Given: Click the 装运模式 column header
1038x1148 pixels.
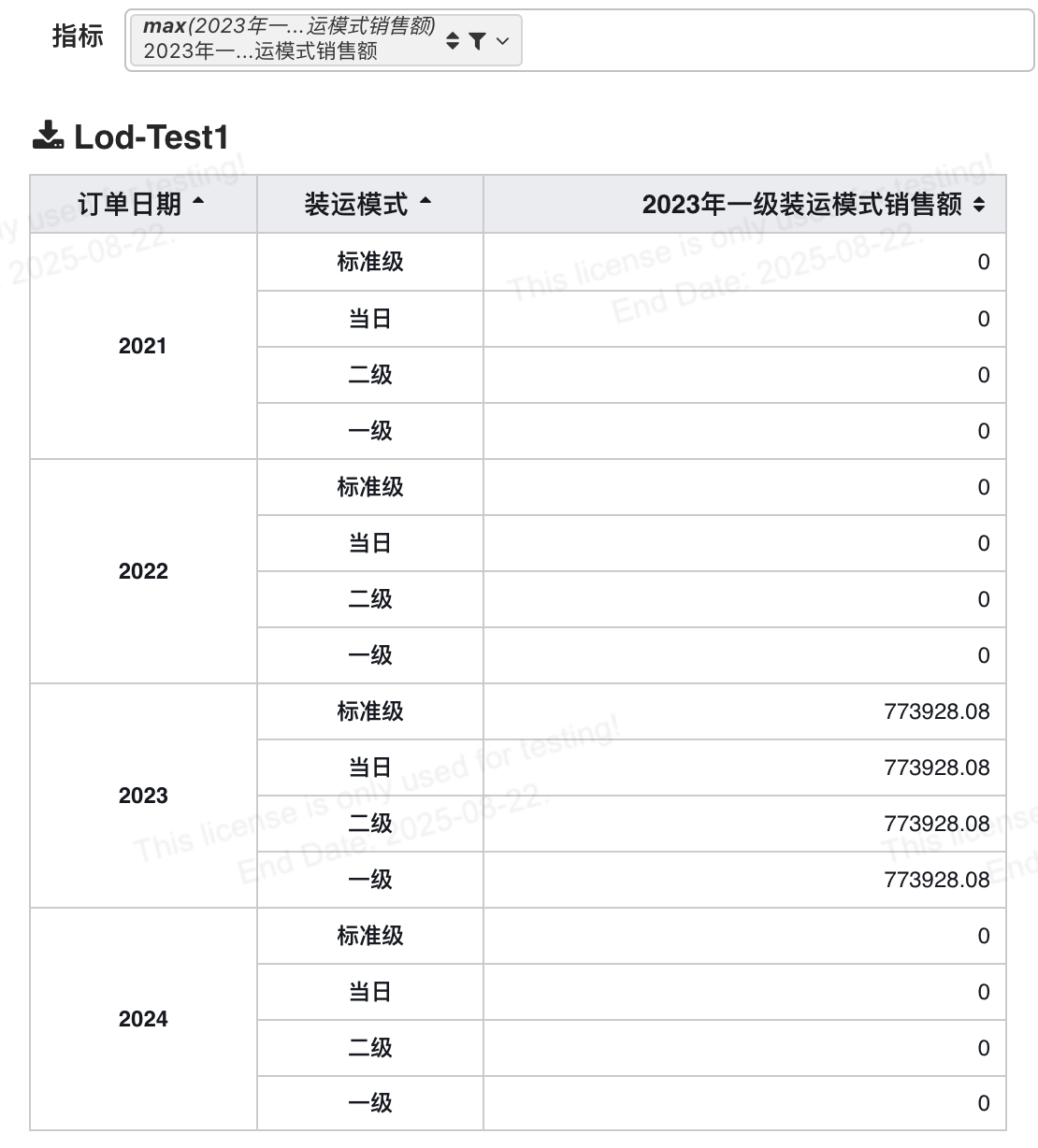Looking at the screenshot, I should pos(370,204).
